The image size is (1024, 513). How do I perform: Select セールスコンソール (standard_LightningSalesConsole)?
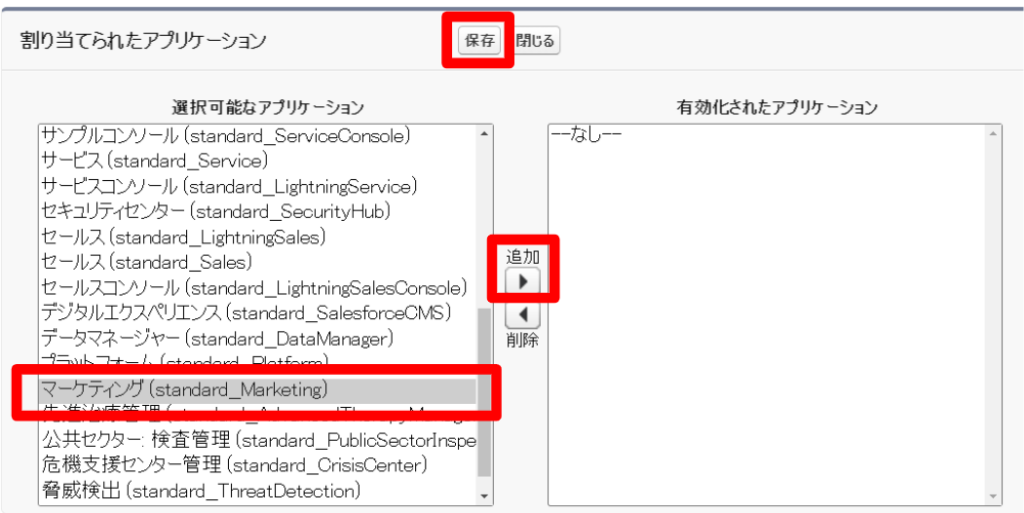[x=257, y=287]
